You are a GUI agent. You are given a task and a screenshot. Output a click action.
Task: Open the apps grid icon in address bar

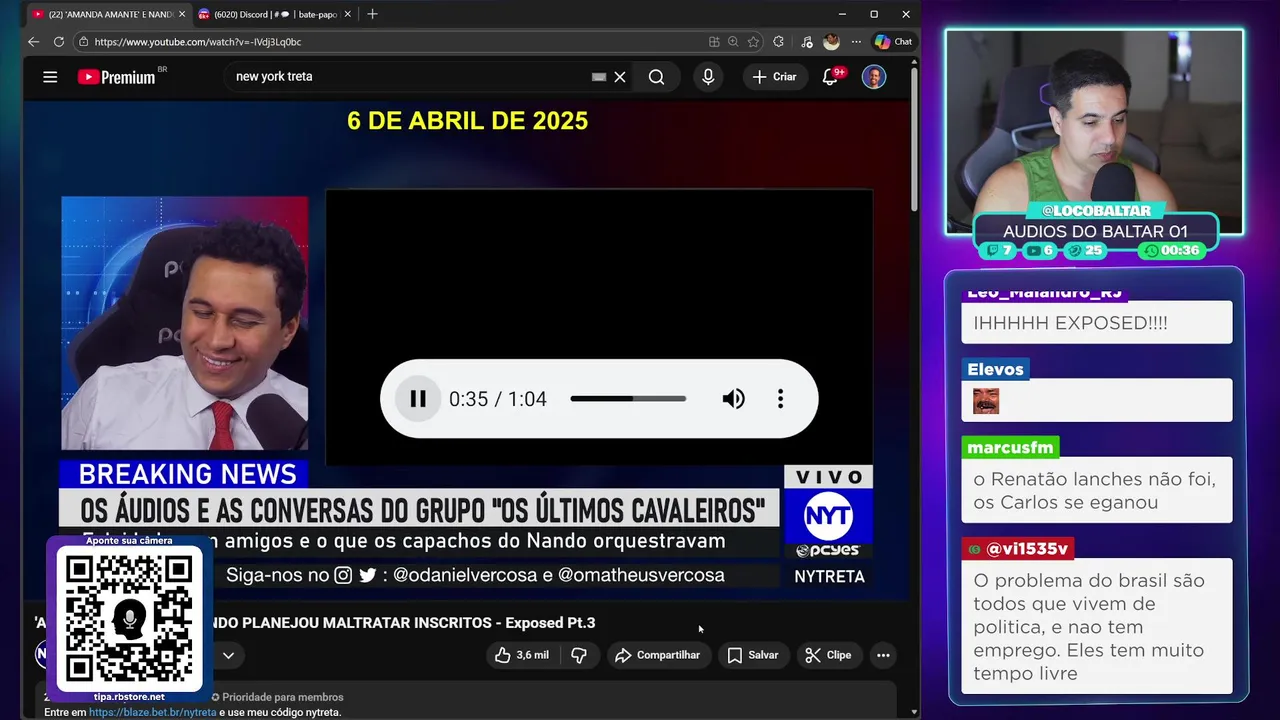coord(714,42)
